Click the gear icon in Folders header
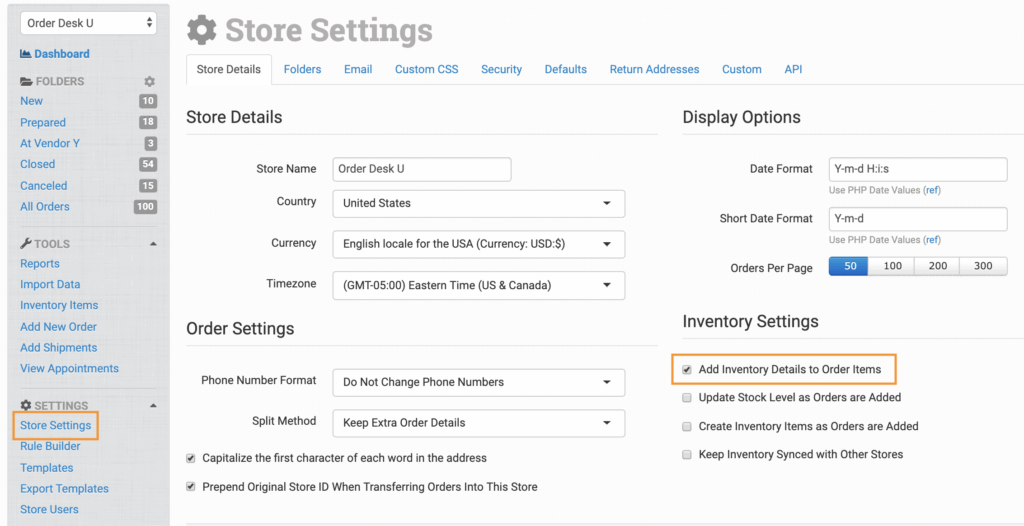 150,81
